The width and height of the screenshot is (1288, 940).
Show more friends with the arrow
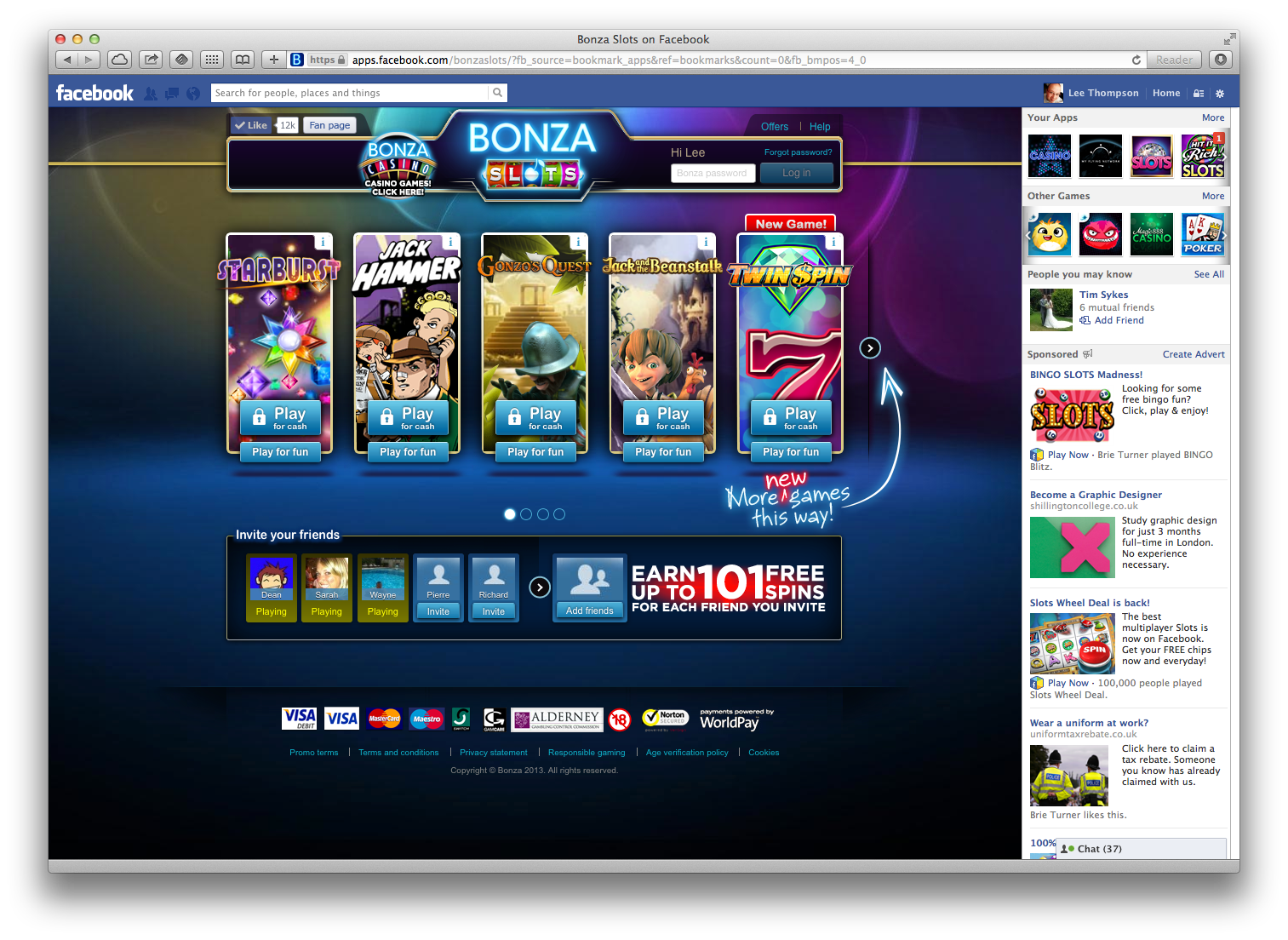tap(540, 587)
